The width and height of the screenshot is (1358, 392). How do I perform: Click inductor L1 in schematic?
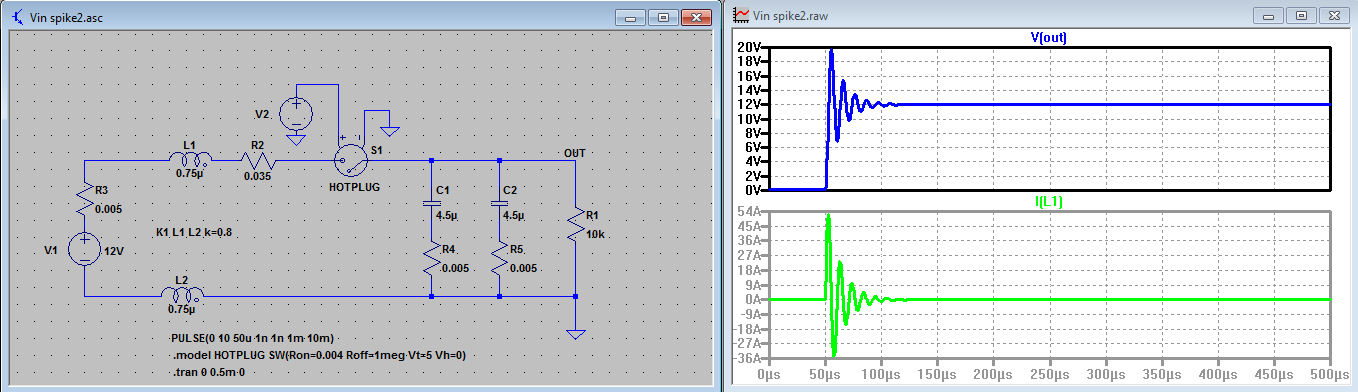click(x=190, y=159)
